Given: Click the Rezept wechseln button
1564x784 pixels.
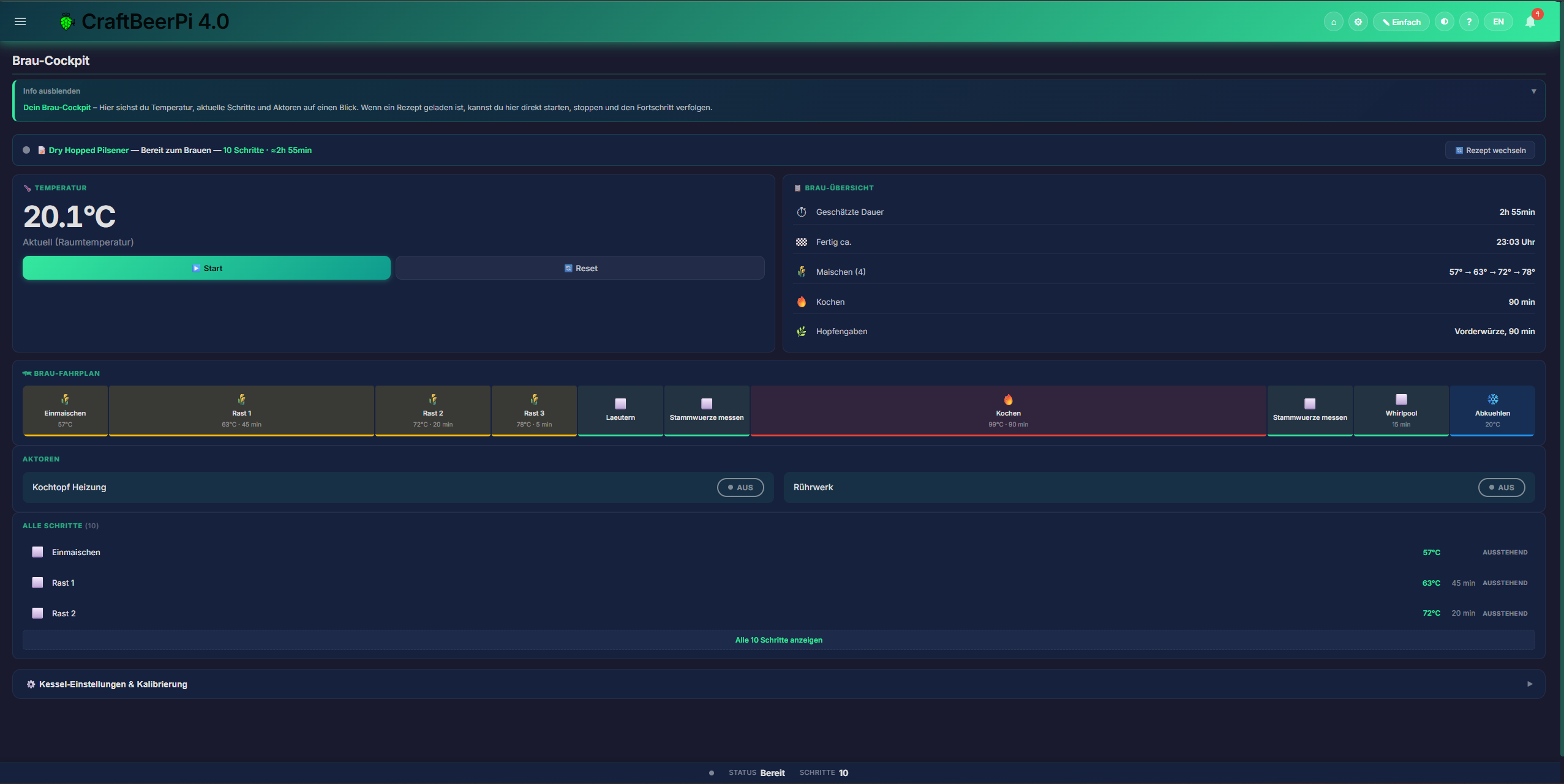Looking at the screenshot, I should [x=1489, y=150].
